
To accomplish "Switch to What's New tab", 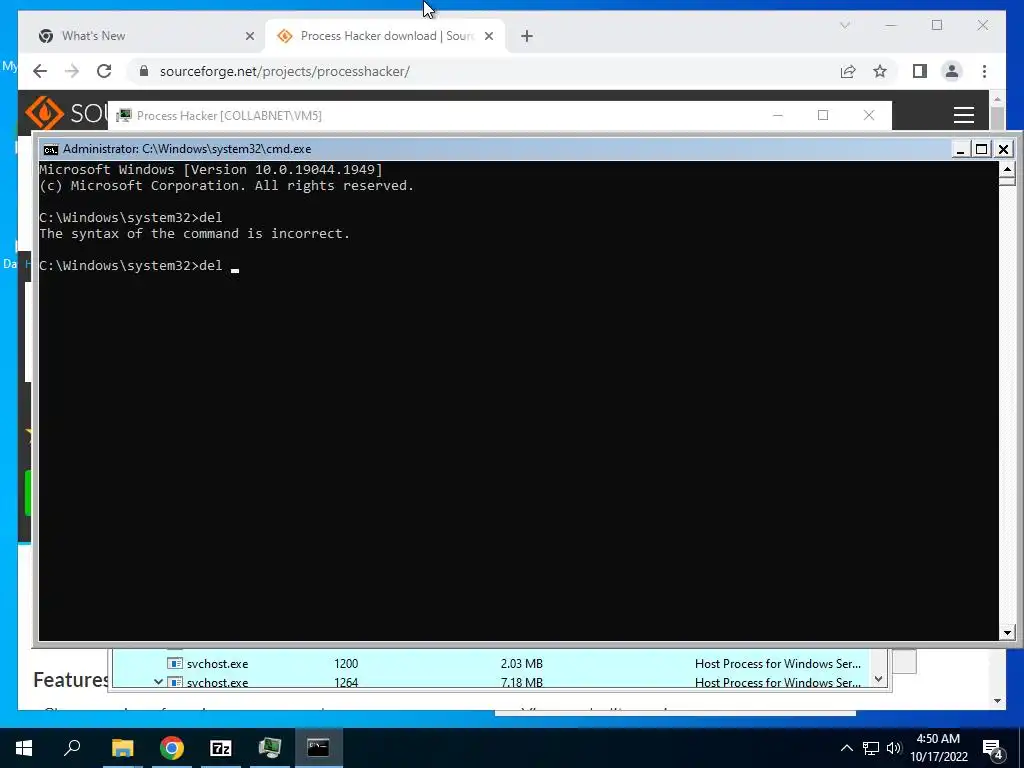I will click(144, 36).
